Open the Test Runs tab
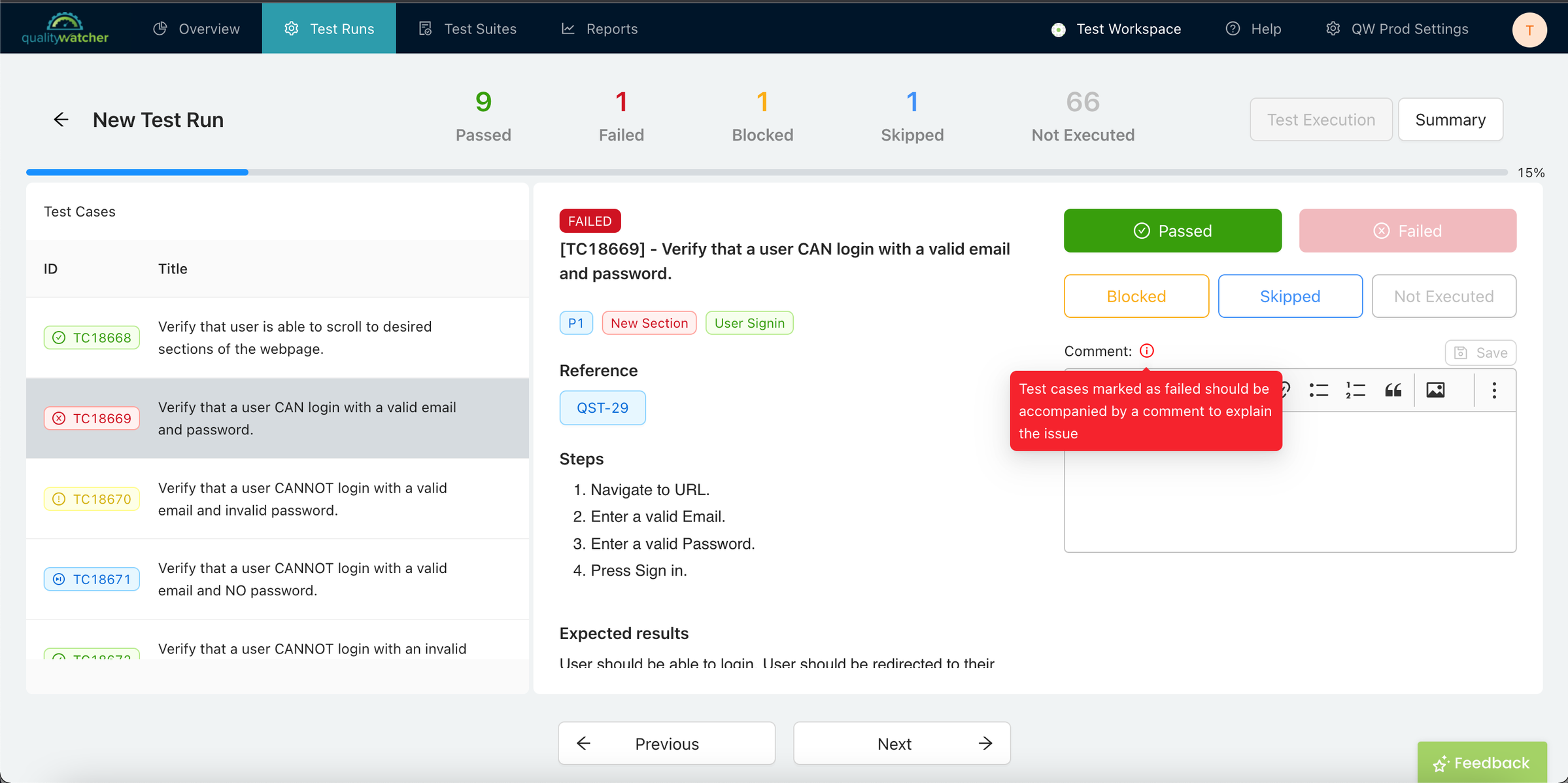Viewport: 1568px width, 783px height. tap(329, 29)
